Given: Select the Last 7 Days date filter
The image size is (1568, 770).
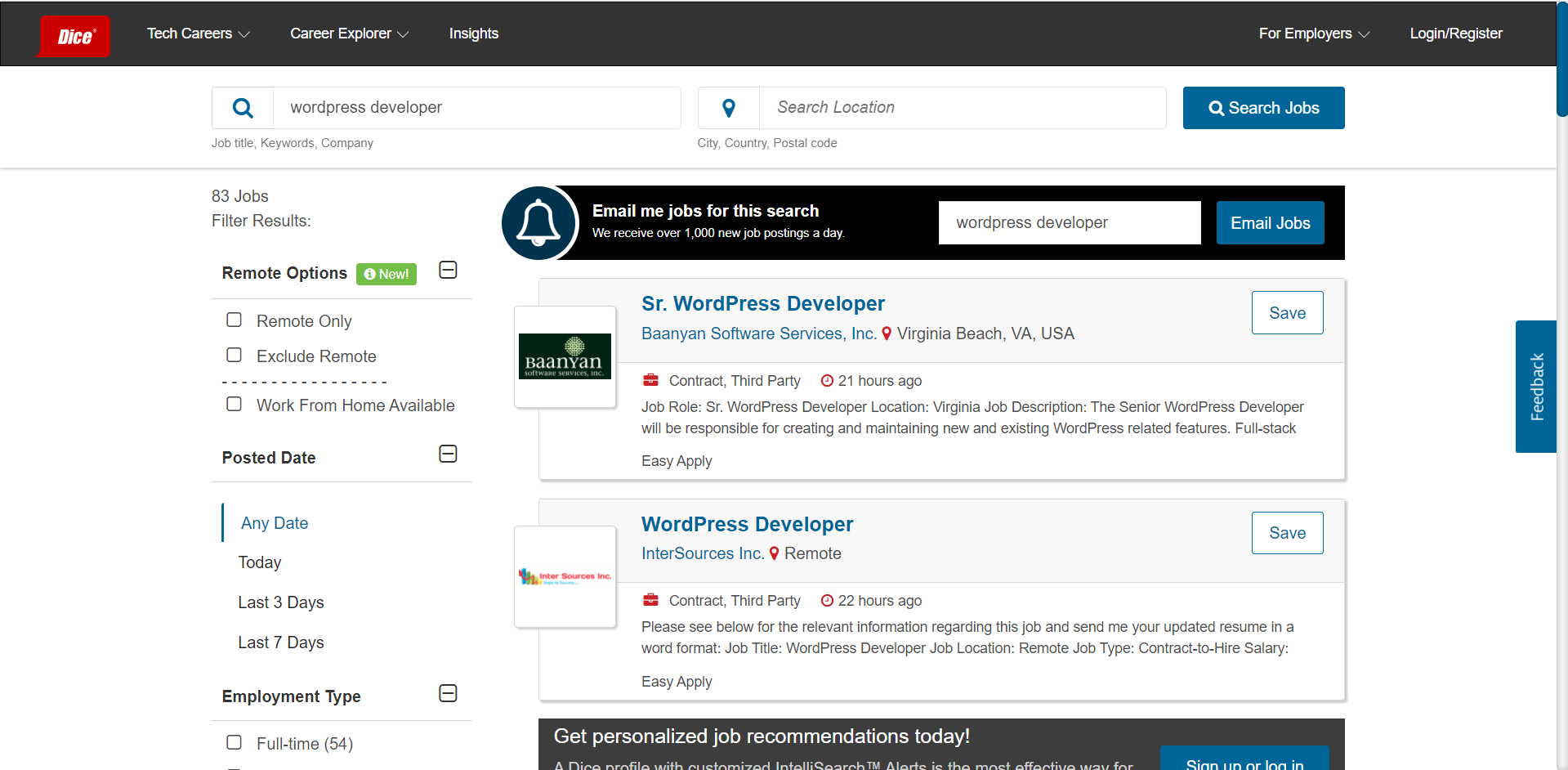Looking at the screenshot, I should (281, 642).
